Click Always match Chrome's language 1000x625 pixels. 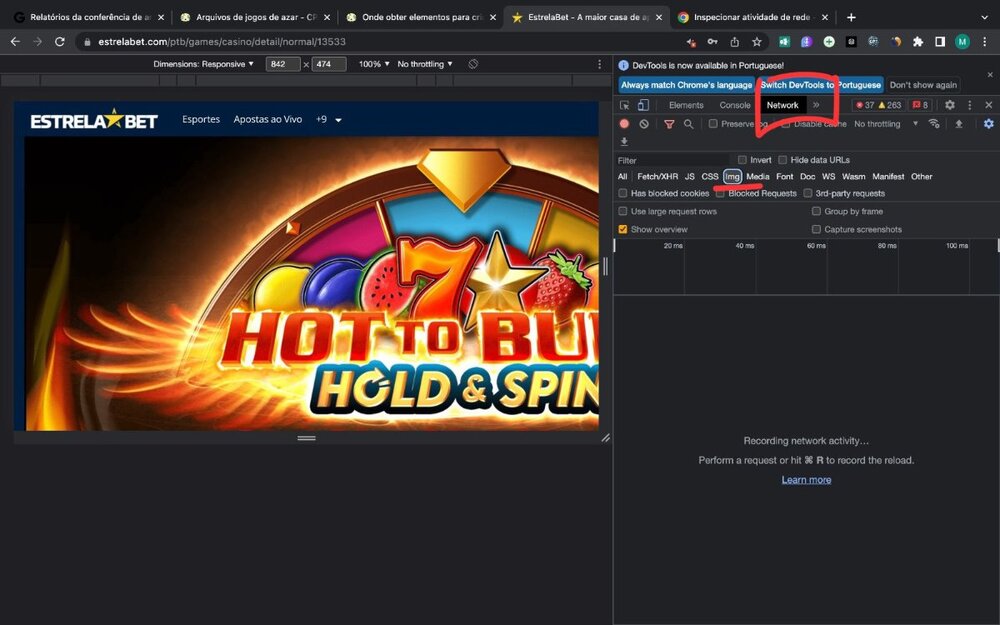[x=687, y=85]
